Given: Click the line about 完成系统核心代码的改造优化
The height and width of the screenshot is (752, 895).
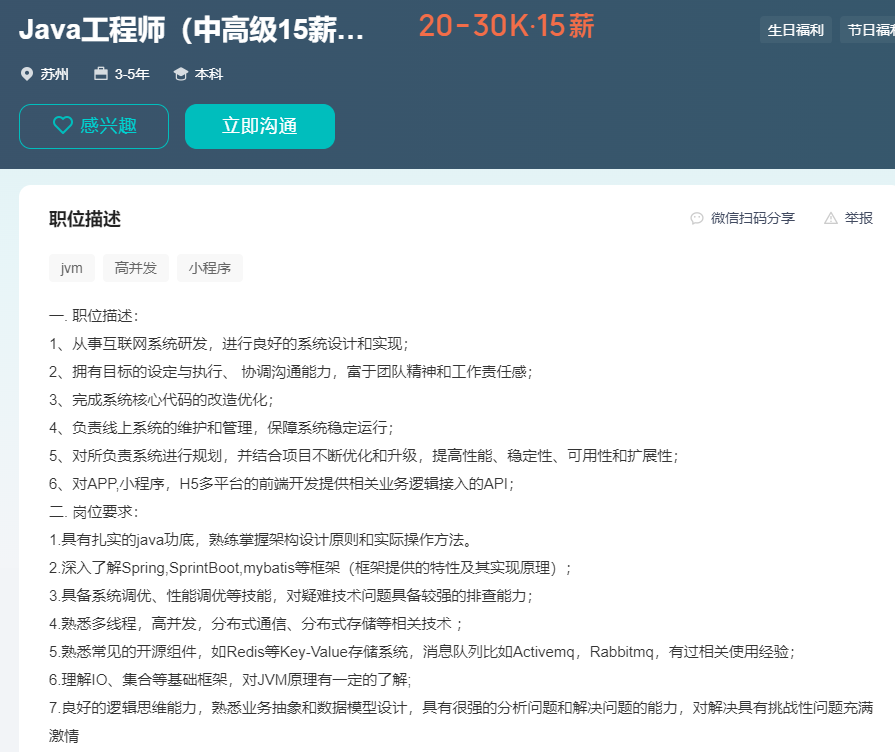Looking at the screenshot, I should click(x=162, y=400).
